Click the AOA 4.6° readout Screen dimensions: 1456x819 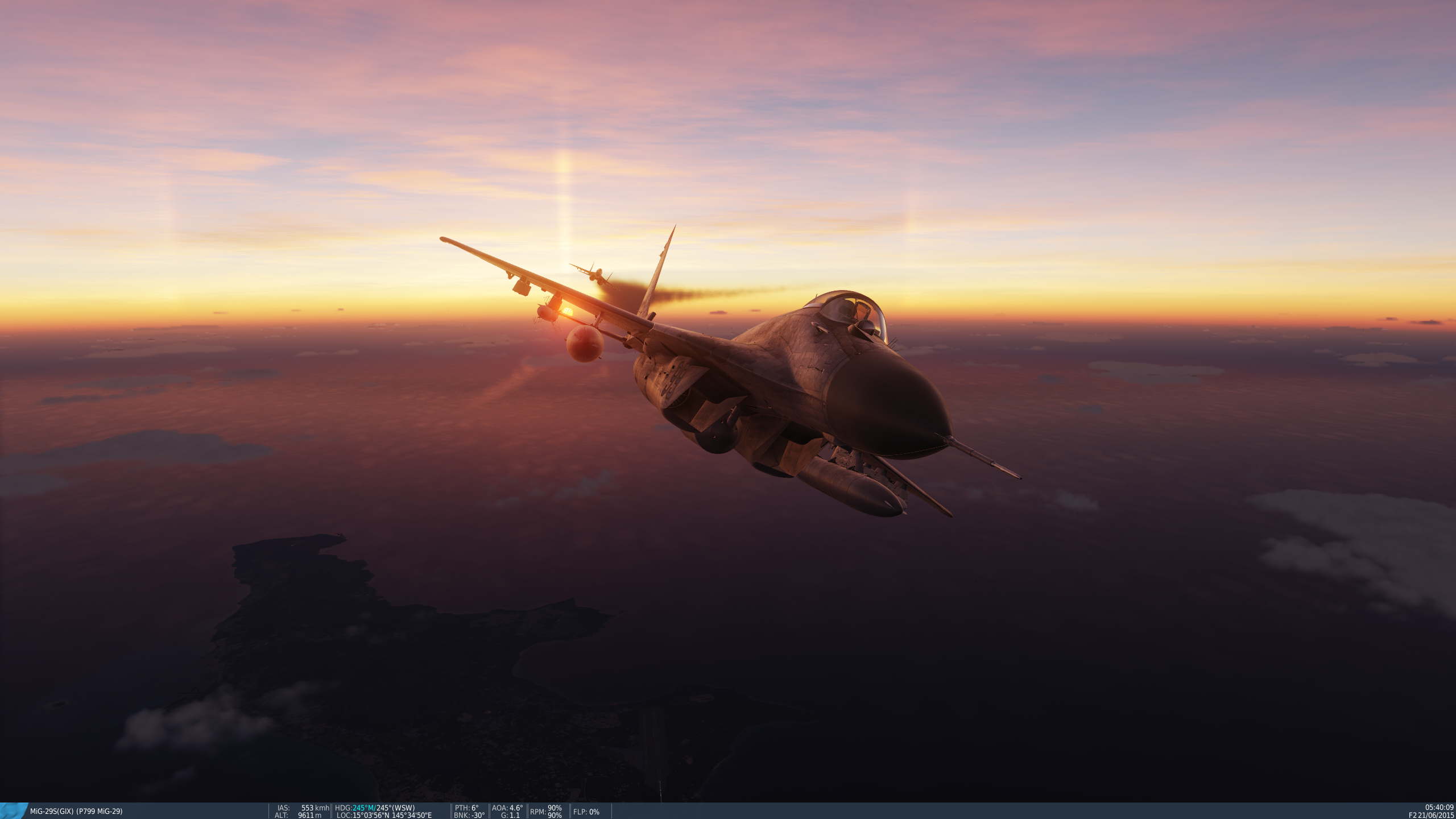pyautogui.click(x=507, y=808)
